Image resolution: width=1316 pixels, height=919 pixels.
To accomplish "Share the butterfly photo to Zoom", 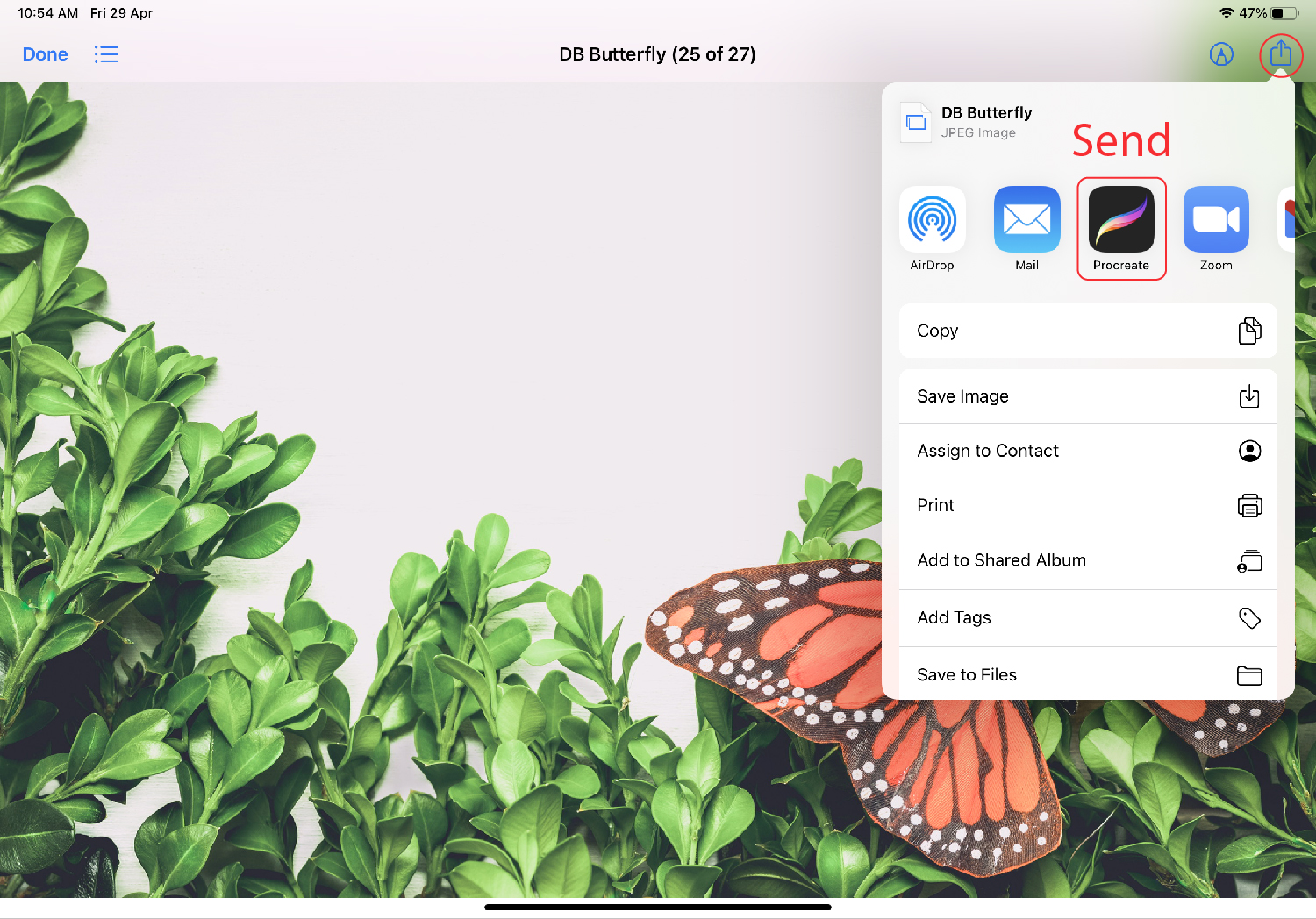I will pyautogui.click(x=1216, y=220).
